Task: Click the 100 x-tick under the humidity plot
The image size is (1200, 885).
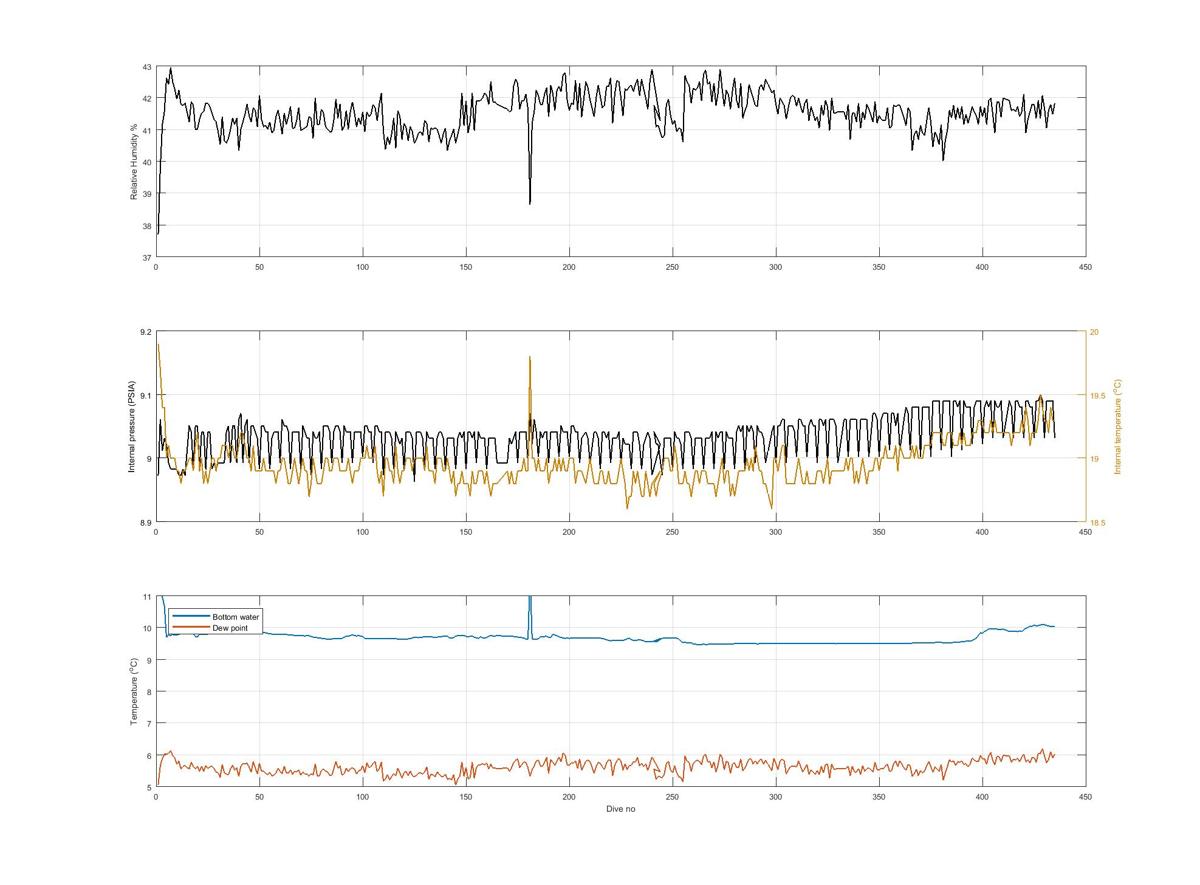Action: 362,267
